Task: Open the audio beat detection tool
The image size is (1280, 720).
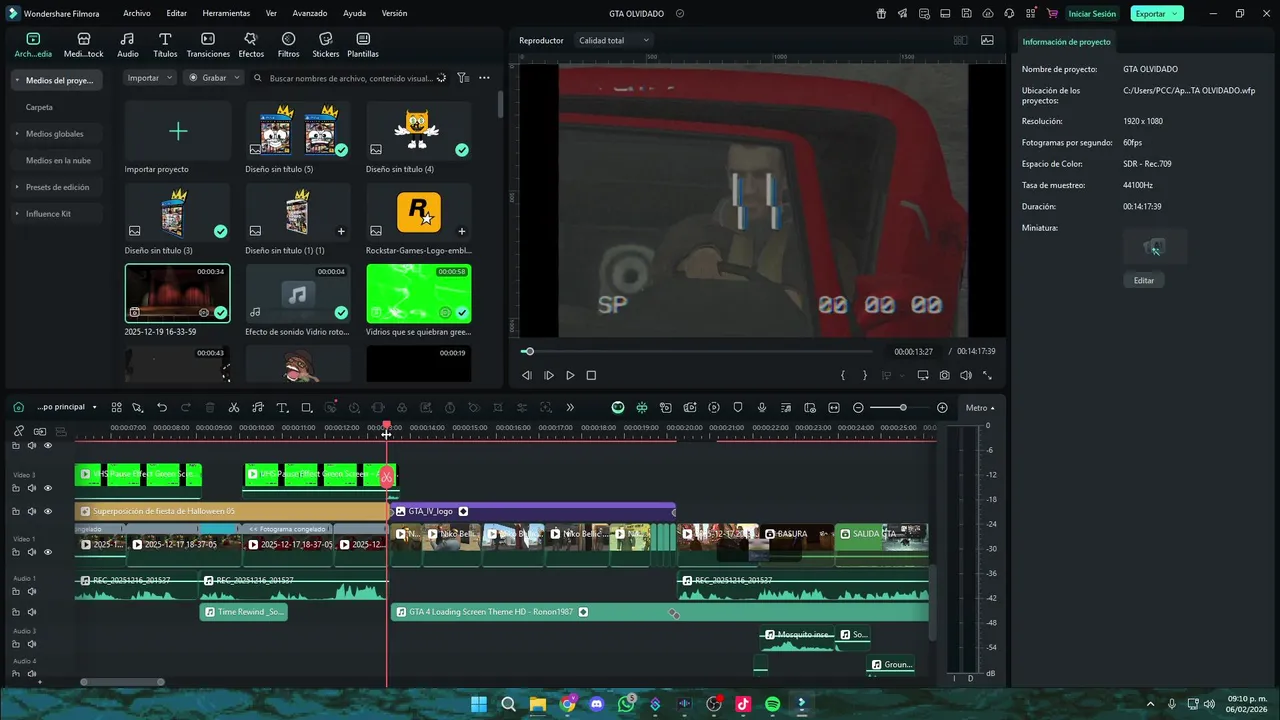Action: pos(258,408)
